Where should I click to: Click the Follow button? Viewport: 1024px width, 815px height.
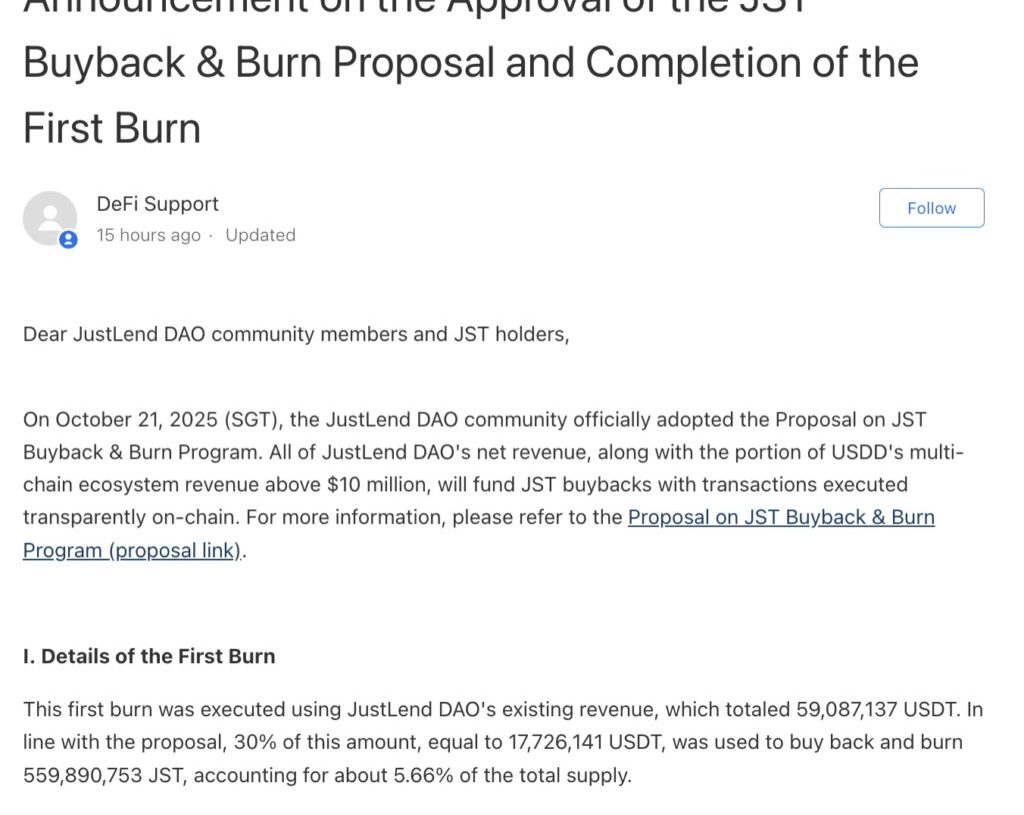(x=931, y=208)
